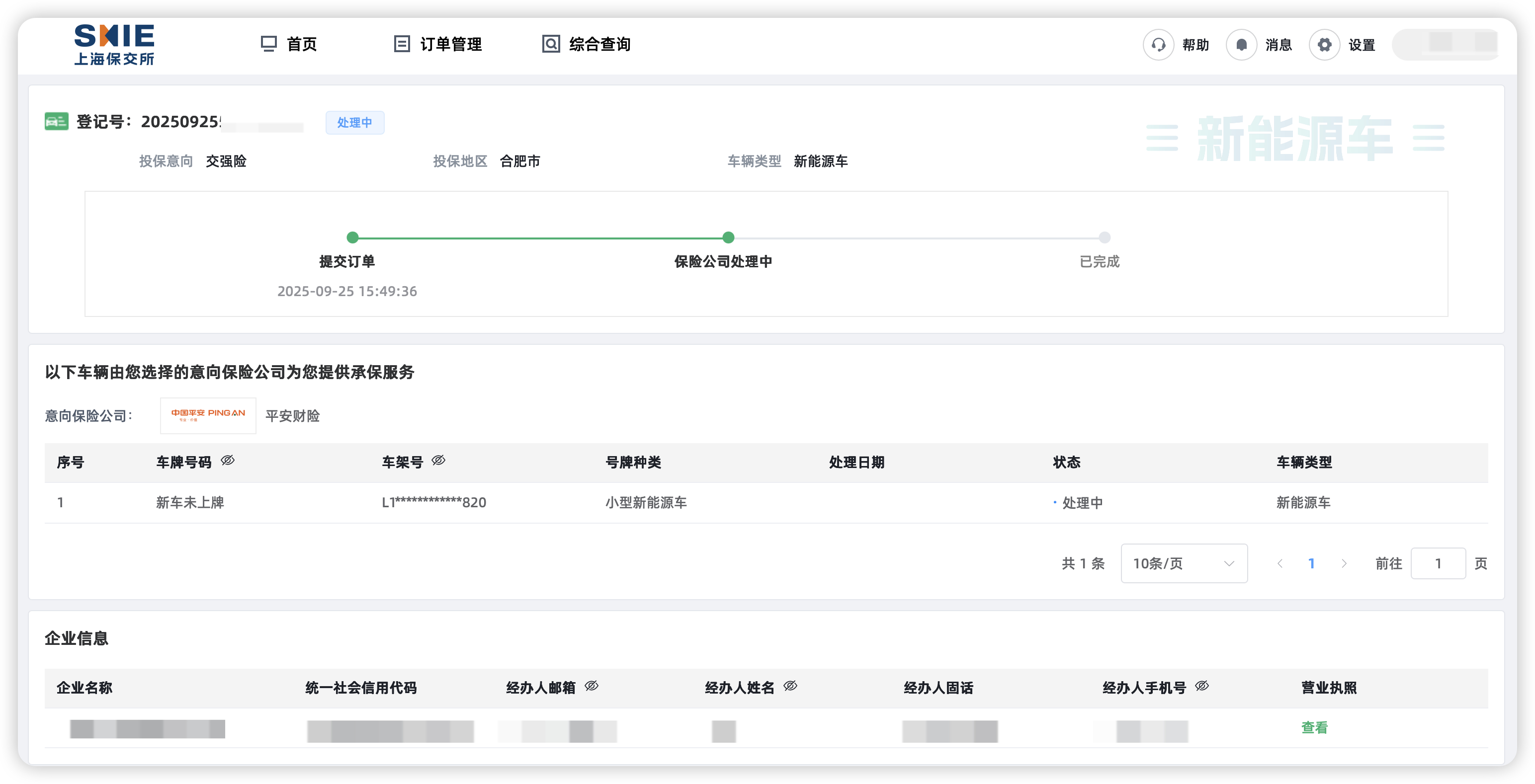Open notifications via the bell icon
The width and height of the screenshot is (1535, 784).
(x=1241, y=45)
